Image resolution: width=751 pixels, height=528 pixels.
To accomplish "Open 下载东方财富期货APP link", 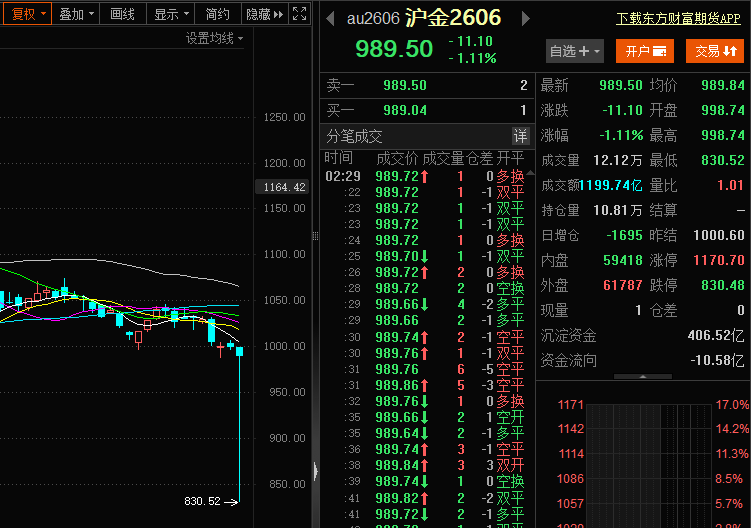I will pos(678,19).
